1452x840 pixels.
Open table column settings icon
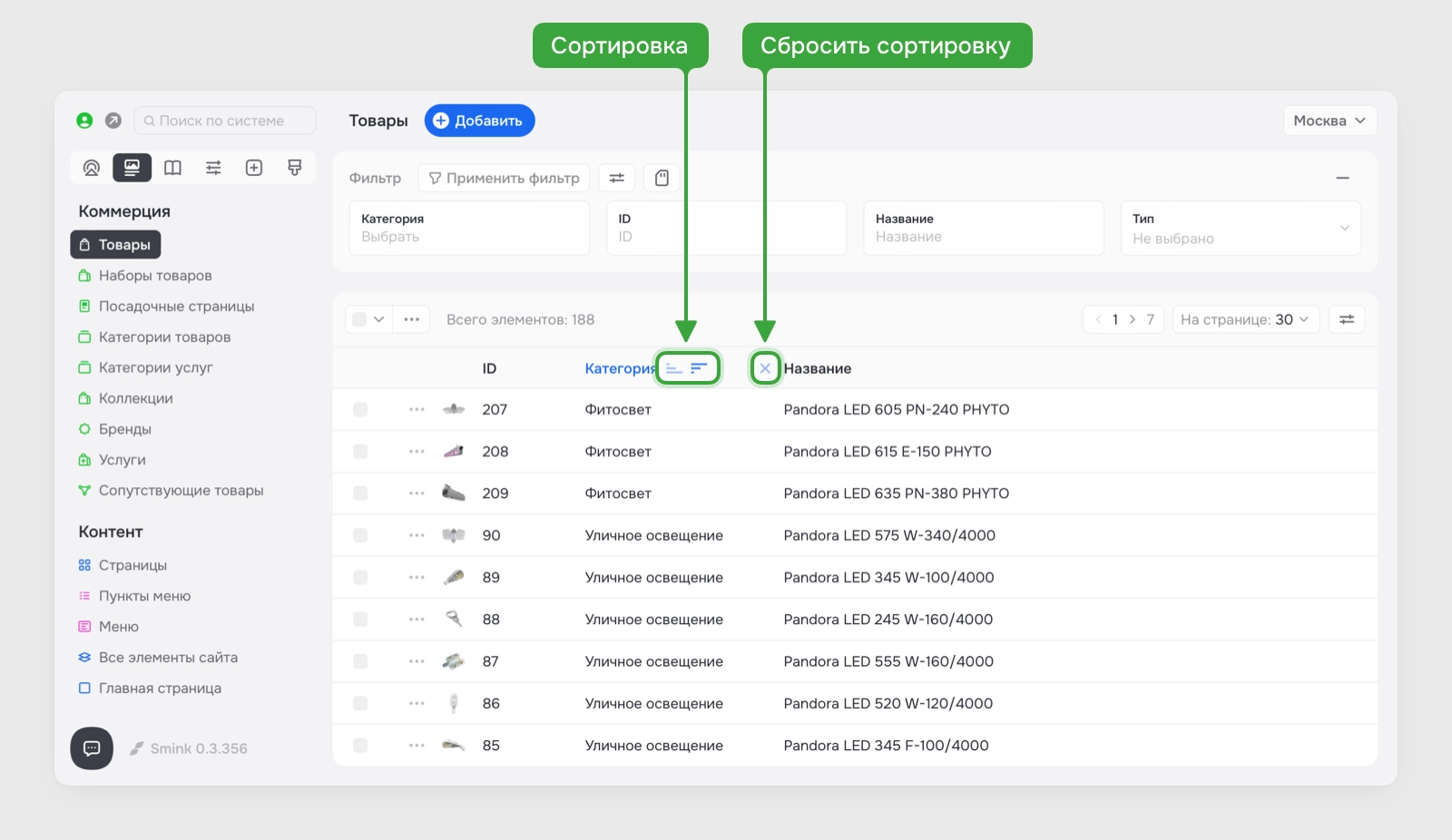(1347, 319)
